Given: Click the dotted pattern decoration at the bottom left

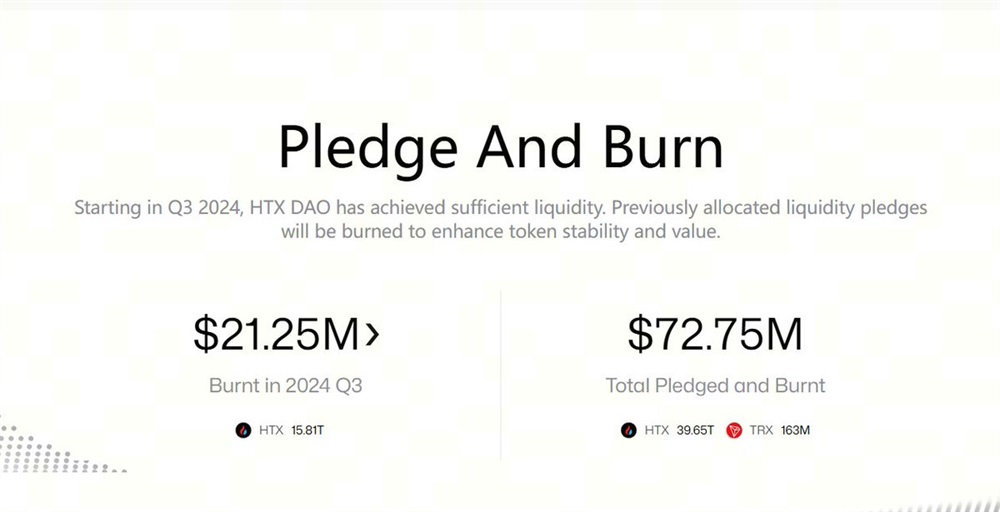Looking at the screenshot, I should coord(40,445).
